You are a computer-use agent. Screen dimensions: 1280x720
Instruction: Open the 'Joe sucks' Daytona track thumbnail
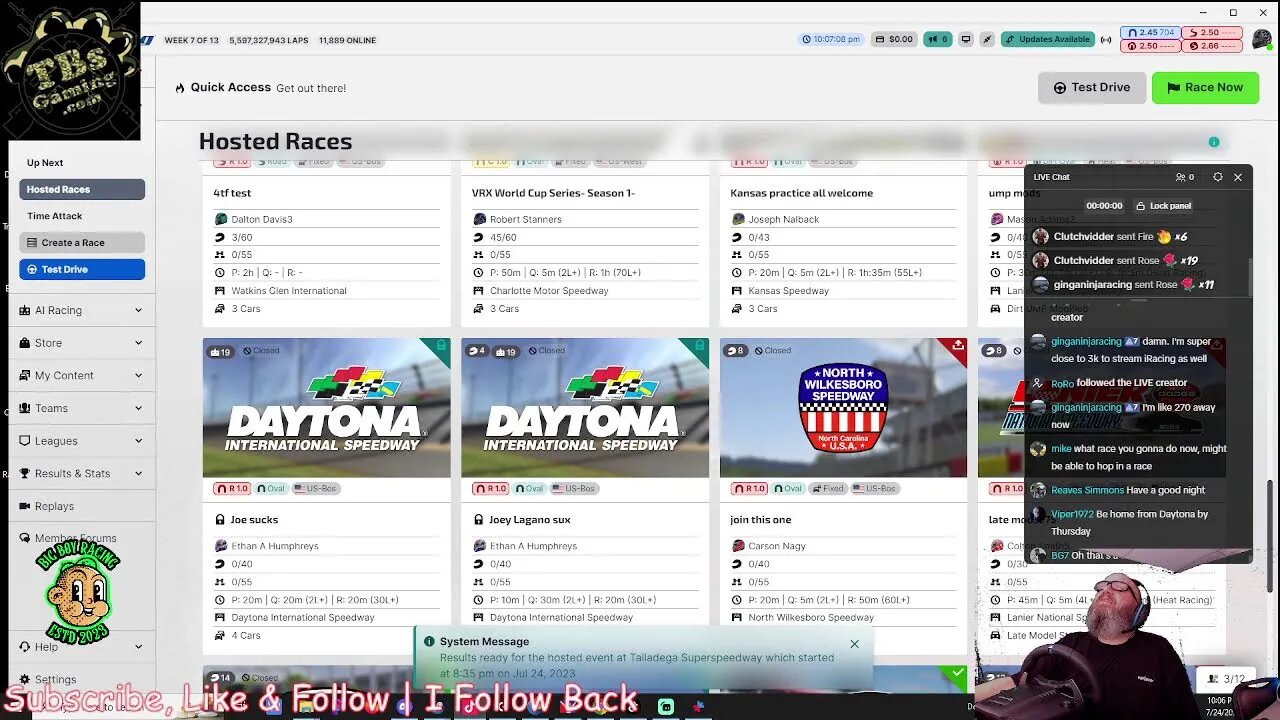326,407
